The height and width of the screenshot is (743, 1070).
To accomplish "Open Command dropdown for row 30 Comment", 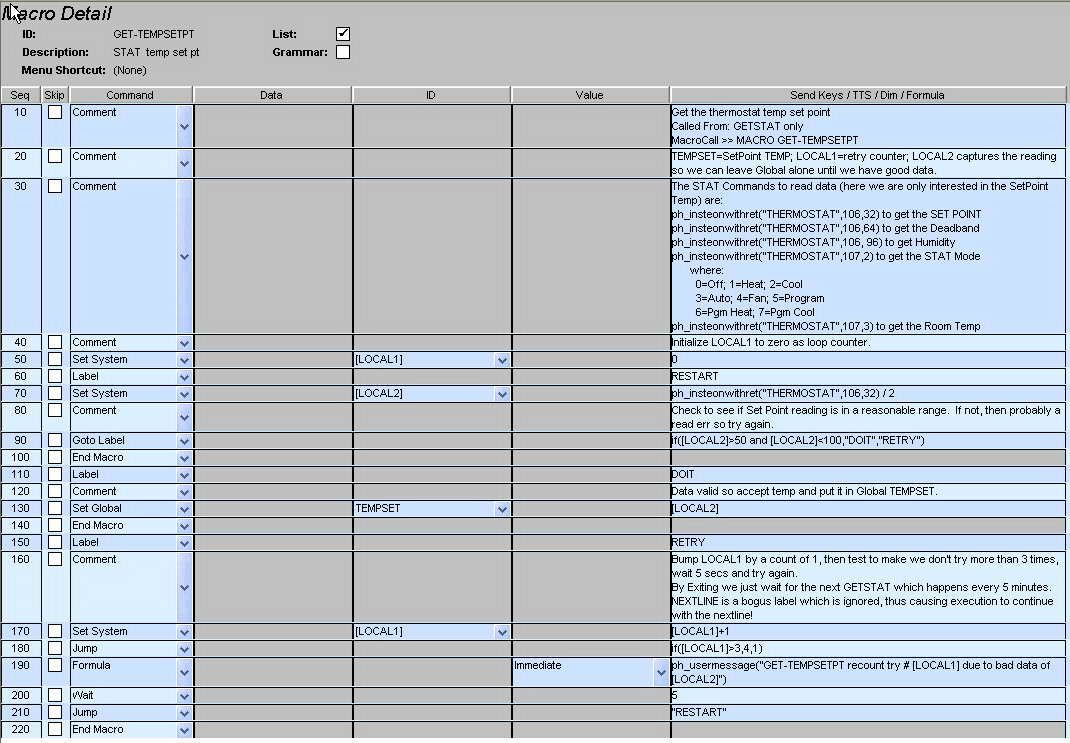I will coord(184,256).
